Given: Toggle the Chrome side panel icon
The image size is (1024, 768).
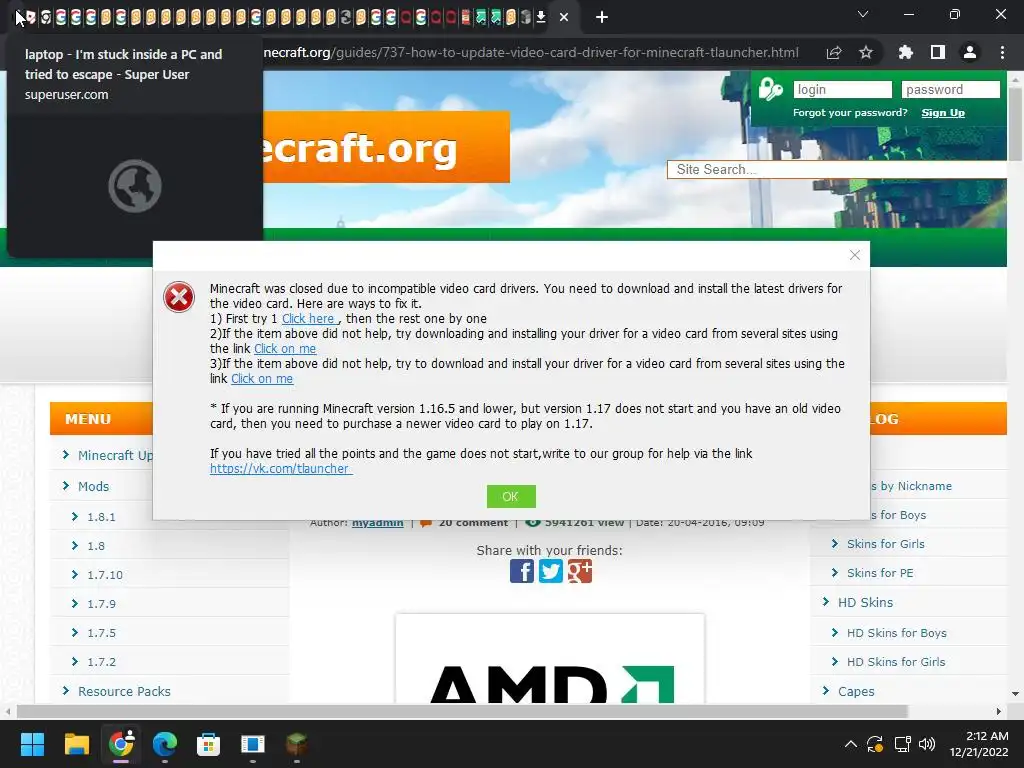Looking at the screenshot, I should click(x=938, y=52).
